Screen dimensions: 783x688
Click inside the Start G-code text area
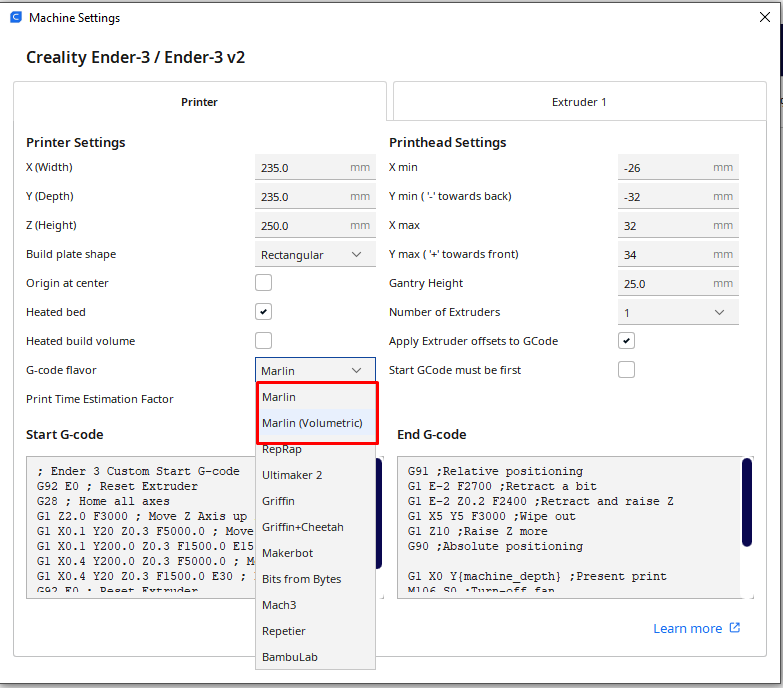pos(141,527)
